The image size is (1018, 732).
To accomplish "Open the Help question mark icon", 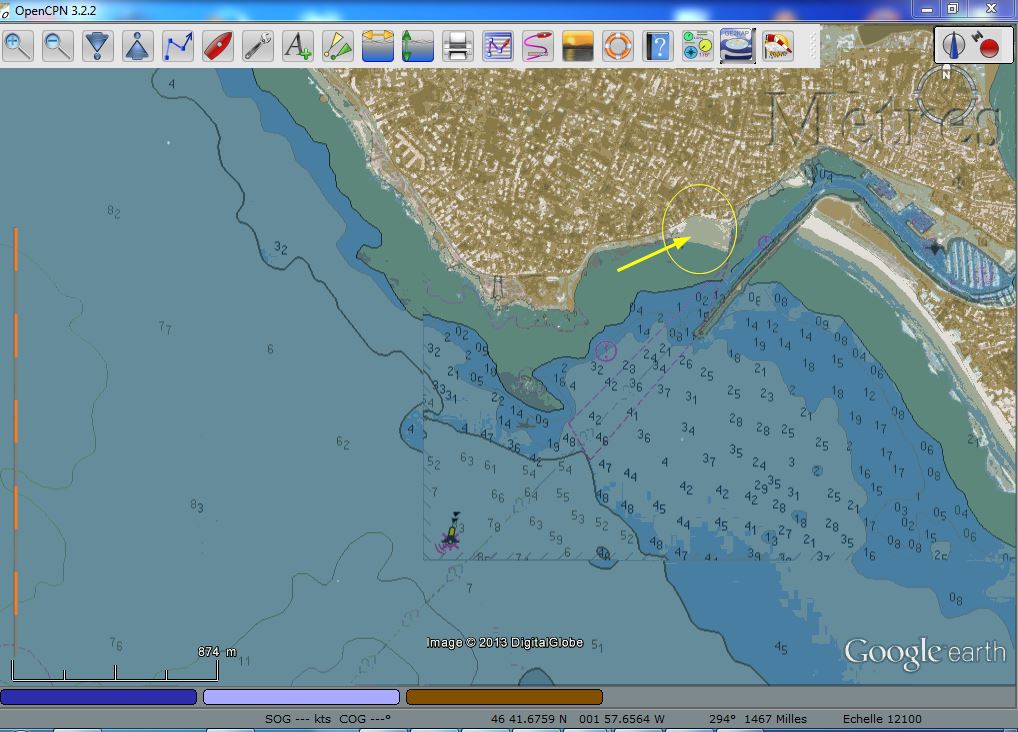I will point(658,46).
